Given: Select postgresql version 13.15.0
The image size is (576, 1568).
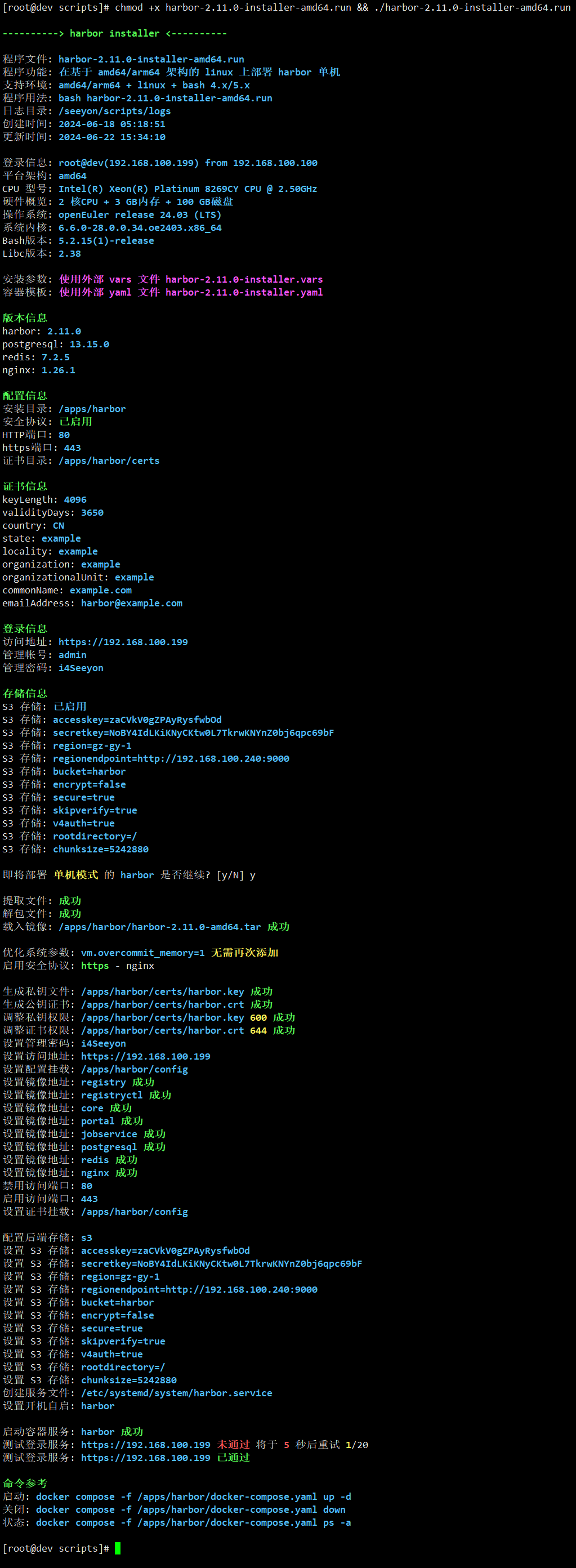Looking at the screenshot, I should pyautogui.click(x=90, y=344).
